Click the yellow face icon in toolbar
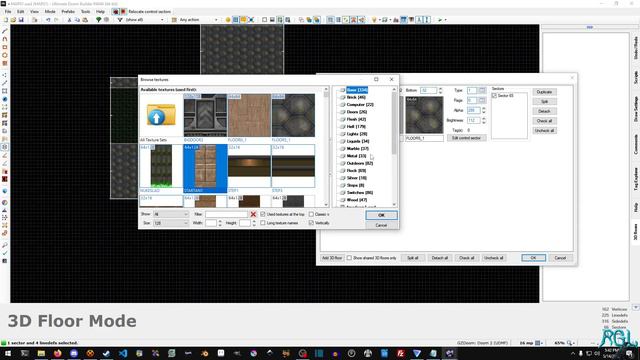Image resolution: width=640 pixels, height=360 pixels. click(x=228, y=20)
